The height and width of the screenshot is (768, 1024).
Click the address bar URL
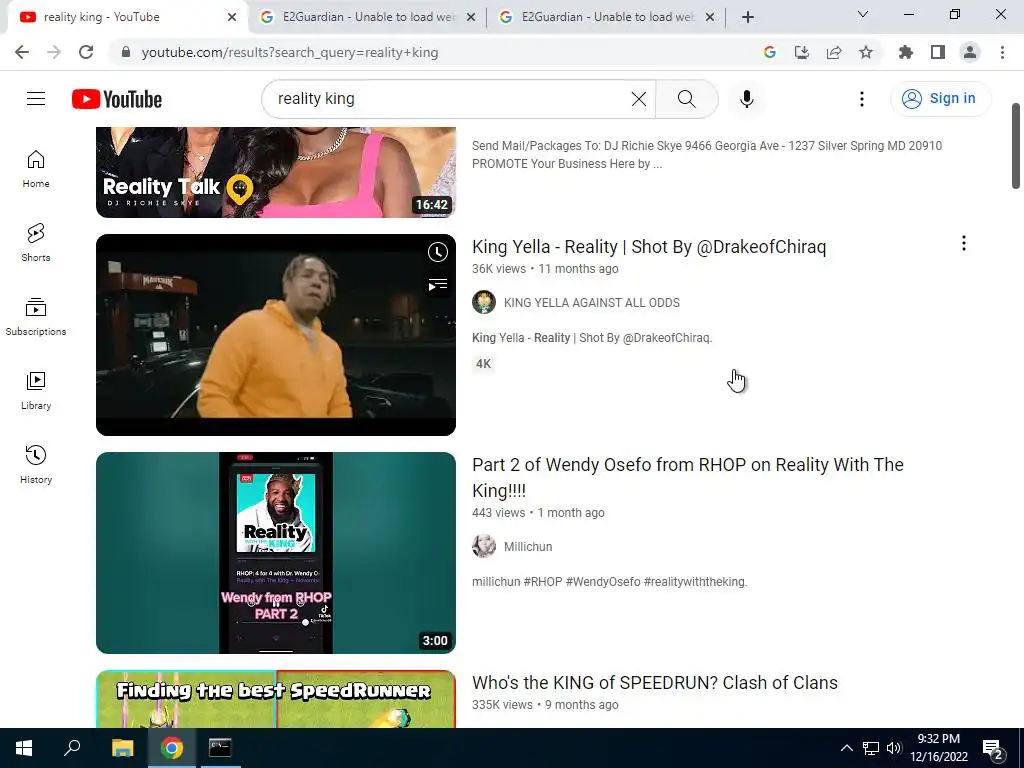(x=290, y=52)
